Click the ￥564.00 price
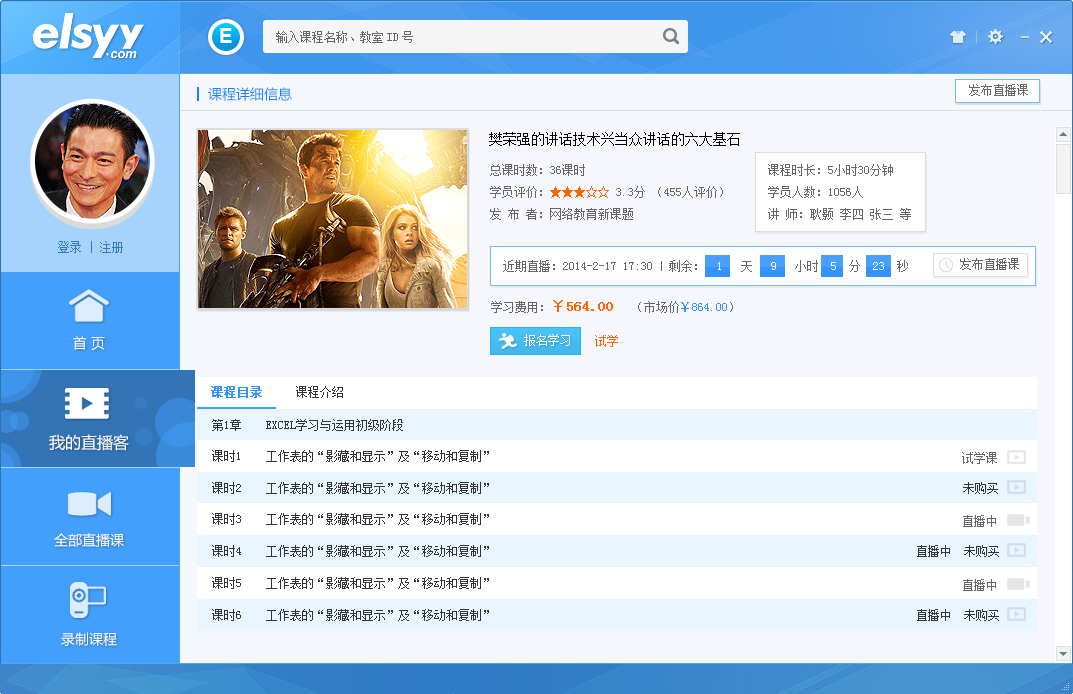The width and height of the screenshot is (1073, 694). [583, 307]
